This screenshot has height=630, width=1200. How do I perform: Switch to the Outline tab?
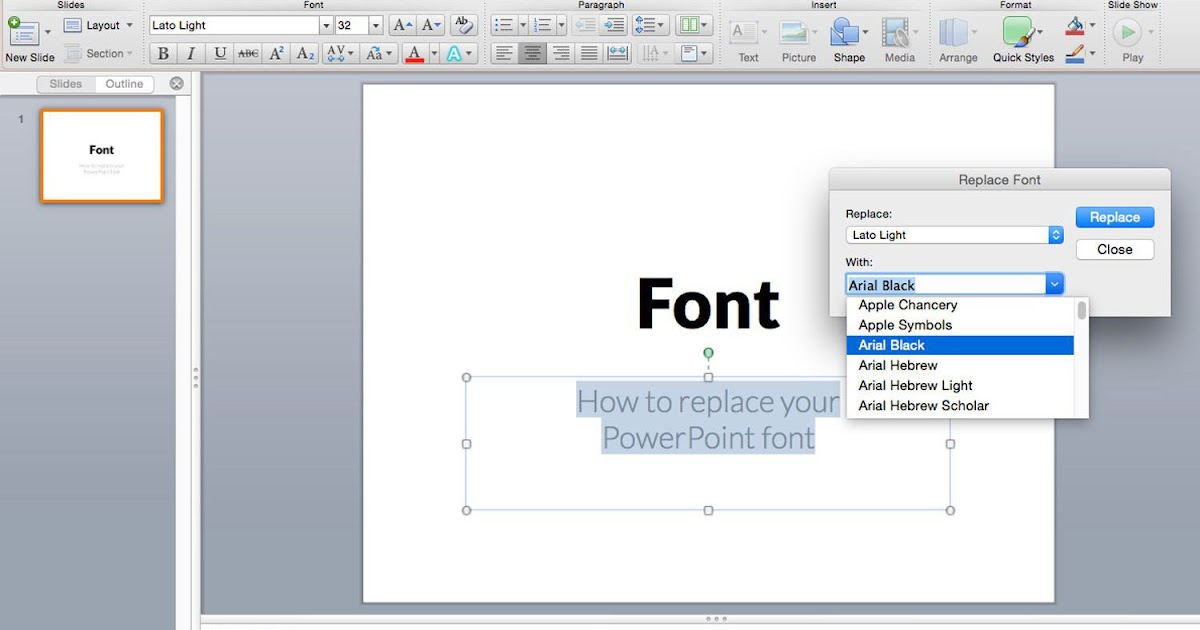(125, 84)
